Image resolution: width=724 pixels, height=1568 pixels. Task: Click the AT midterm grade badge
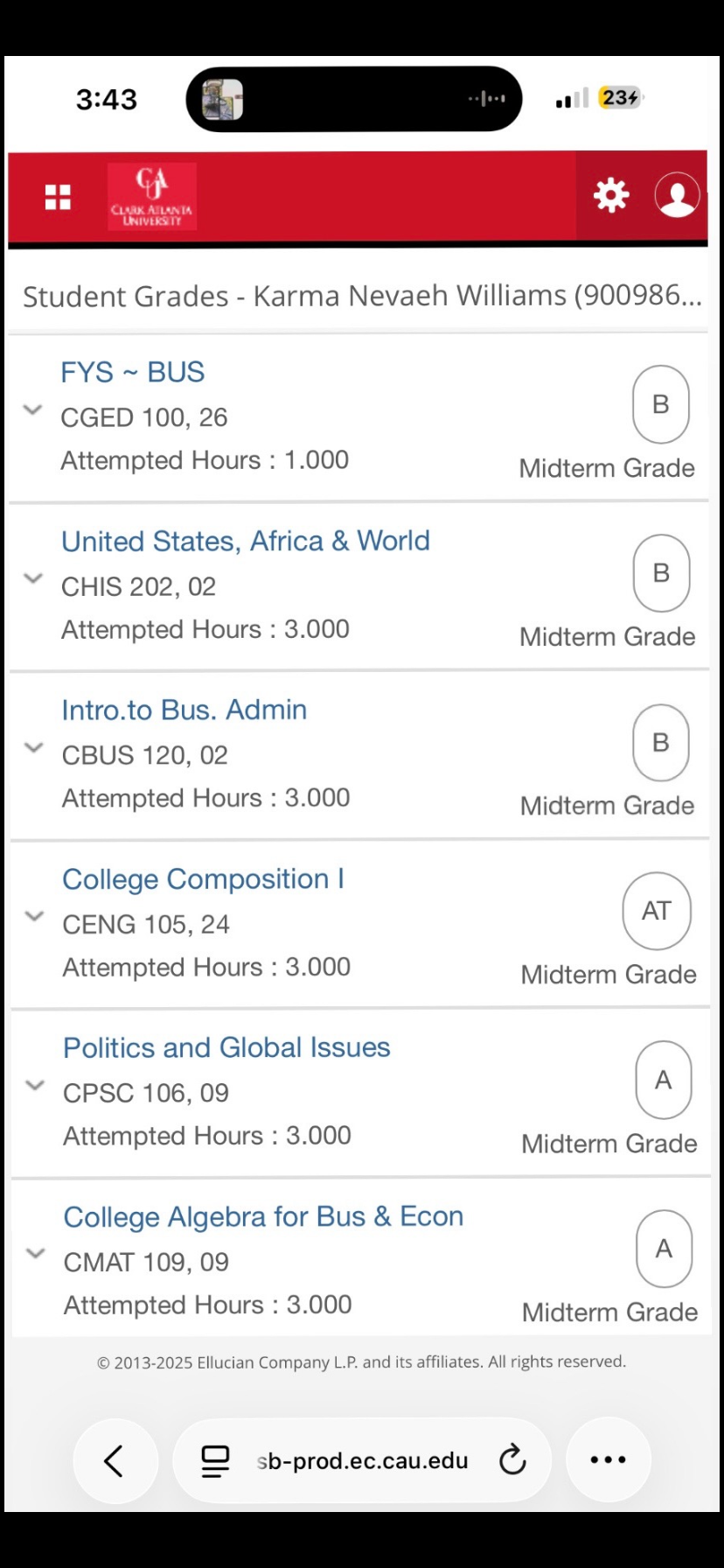657,911
